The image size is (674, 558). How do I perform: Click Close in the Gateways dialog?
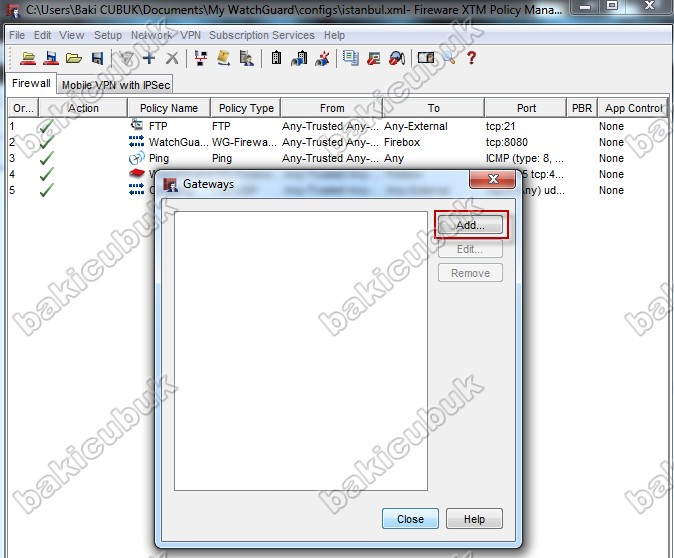411,519
